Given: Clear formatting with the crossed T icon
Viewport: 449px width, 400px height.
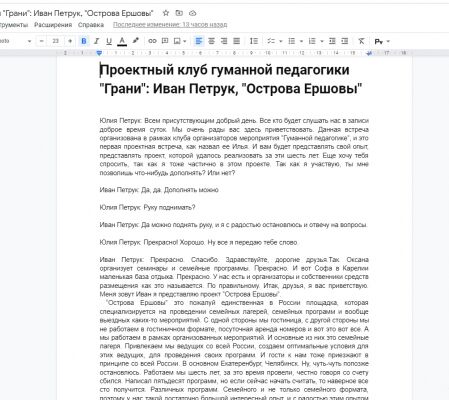Looking at the screenshot, I should (361, 41).
